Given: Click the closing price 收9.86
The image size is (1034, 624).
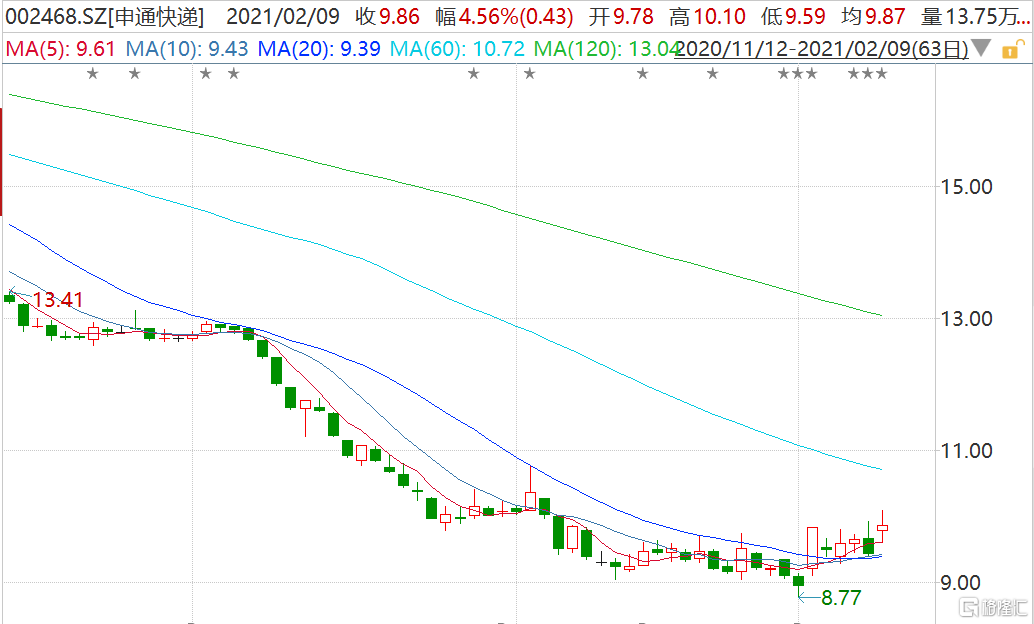Looking at the screenshot, I should tap(387, 16).
